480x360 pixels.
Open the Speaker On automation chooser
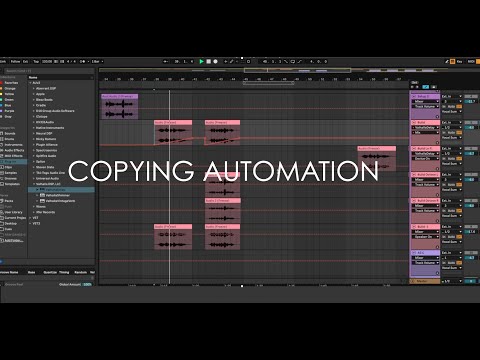pyautogui.click(x=426, y=237)
